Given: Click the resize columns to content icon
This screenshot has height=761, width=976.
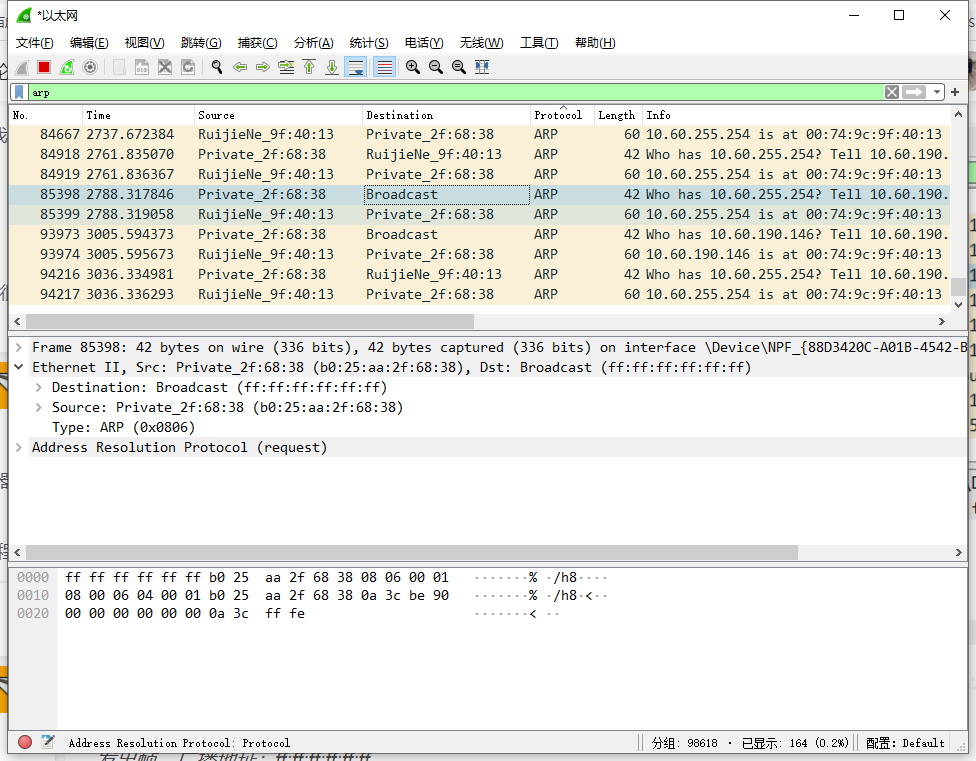Looking at the screenshot, I should pyautogui.click(x=482, y=67).
